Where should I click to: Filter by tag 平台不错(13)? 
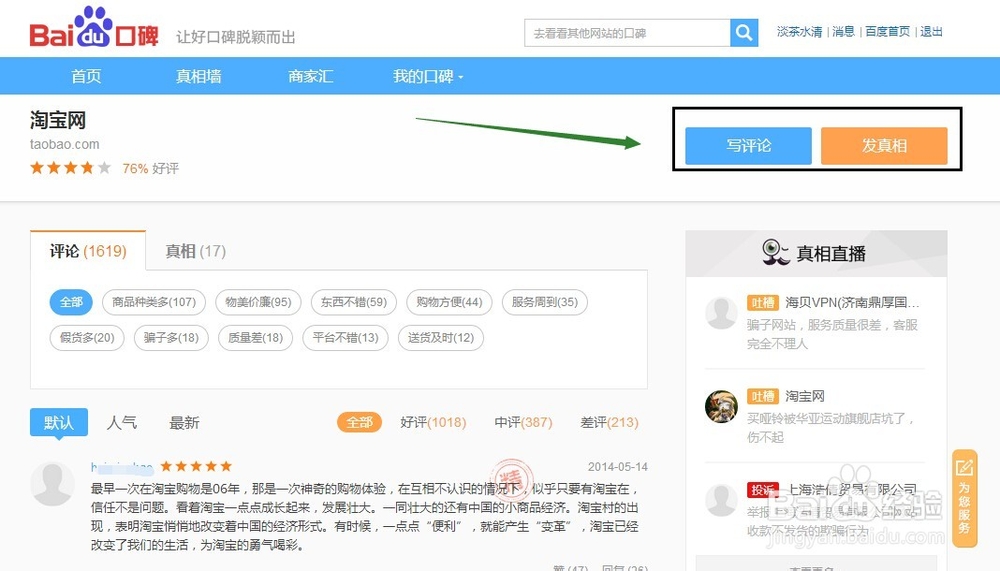pos(346,337)
